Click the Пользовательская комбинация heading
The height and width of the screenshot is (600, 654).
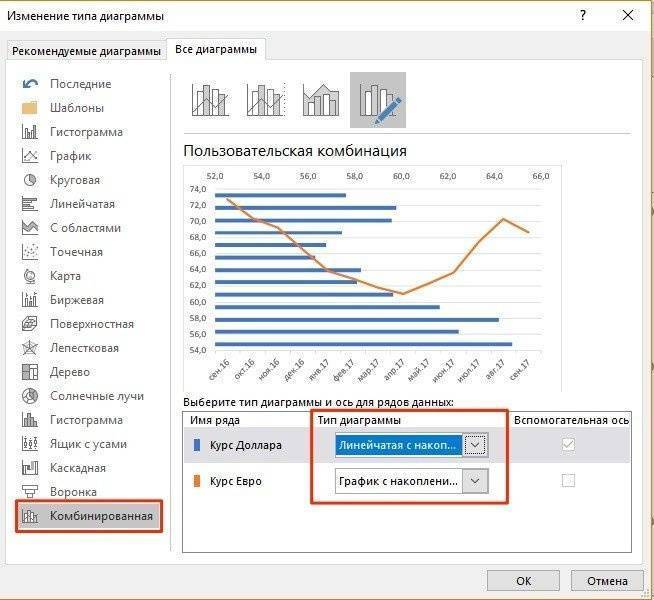295,151
